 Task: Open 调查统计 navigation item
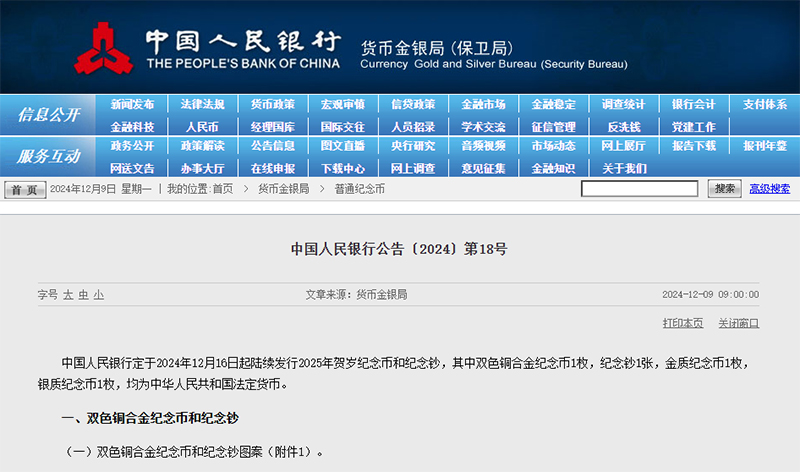point(623,104)
